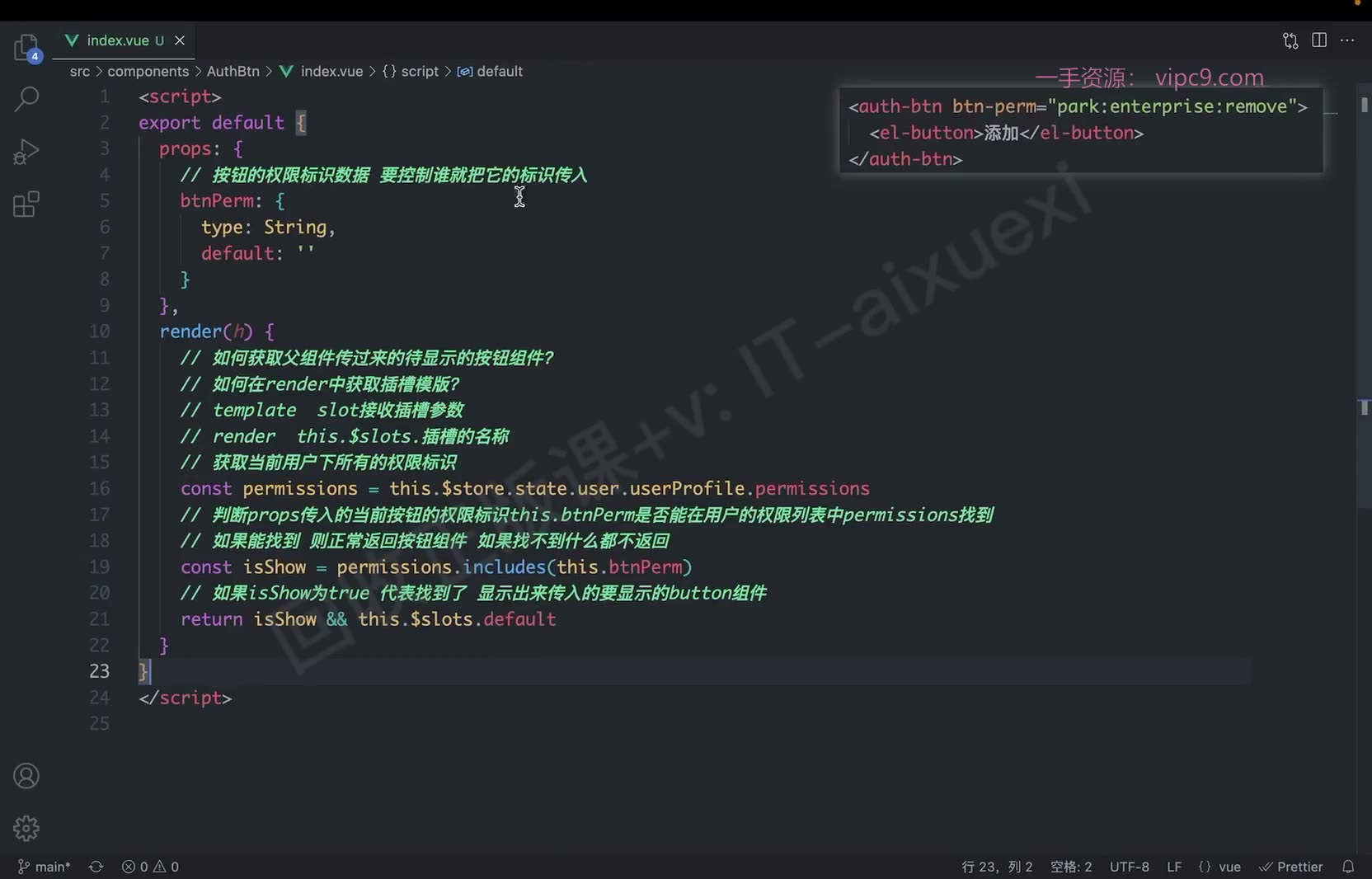This screenshot has width=1372, height=879.
Task: Open the main* git branch picker
Action: click(x=44, y=867)
